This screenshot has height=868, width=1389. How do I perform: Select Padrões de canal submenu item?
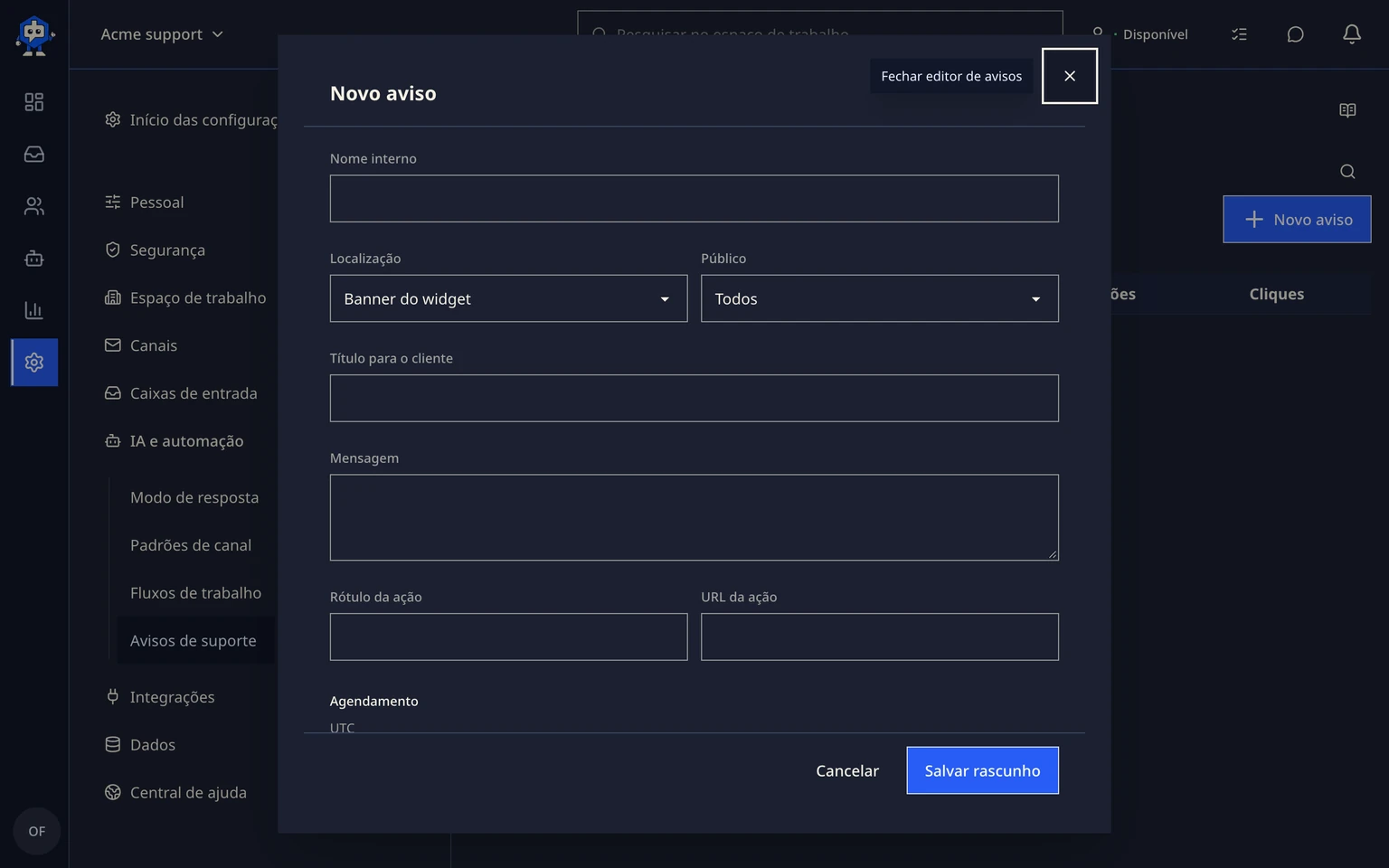coord(191,545)
